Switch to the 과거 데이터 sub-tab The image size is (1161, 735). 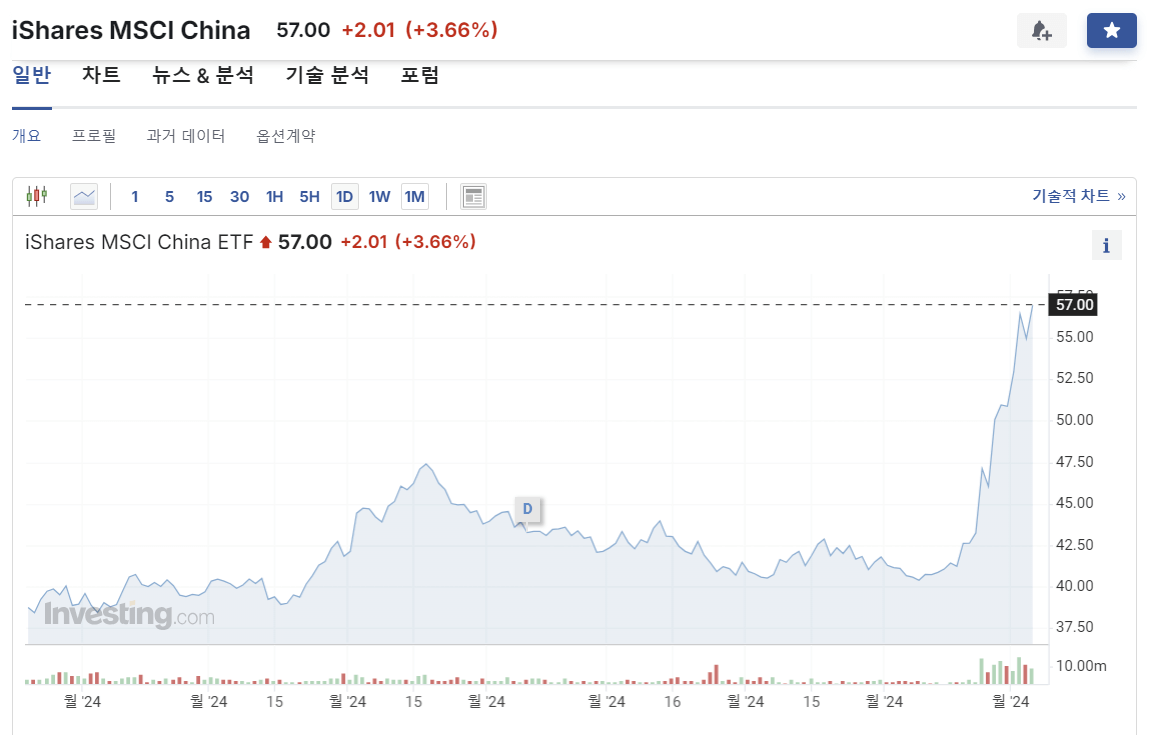tap(186, 135)
